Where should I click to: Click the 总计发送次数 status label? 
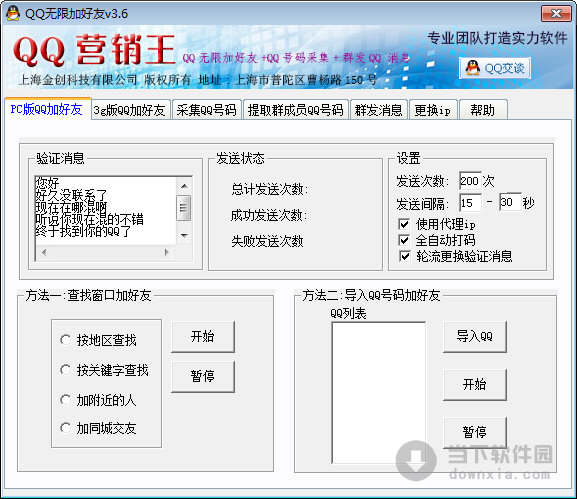[x=270, y=190]
